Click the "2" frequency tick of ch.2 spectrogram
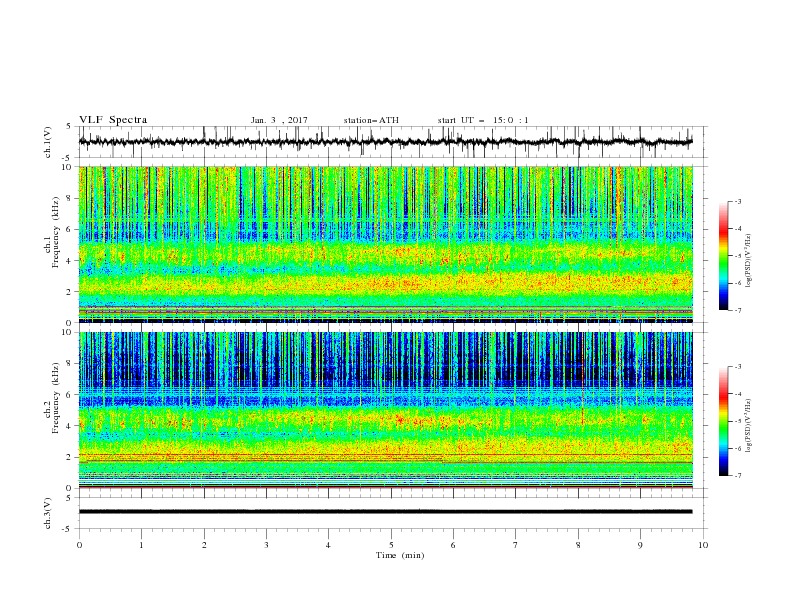 click(71, 457)
